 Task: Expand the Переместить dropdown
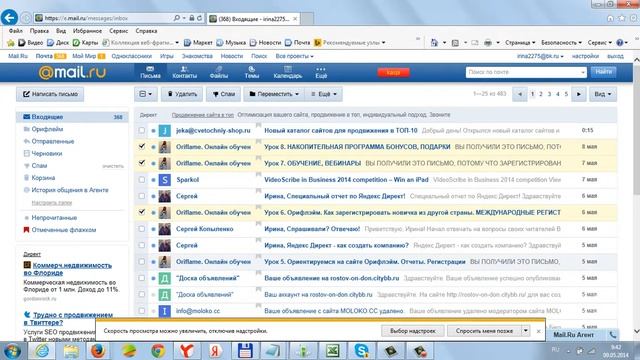click(274, 94)
